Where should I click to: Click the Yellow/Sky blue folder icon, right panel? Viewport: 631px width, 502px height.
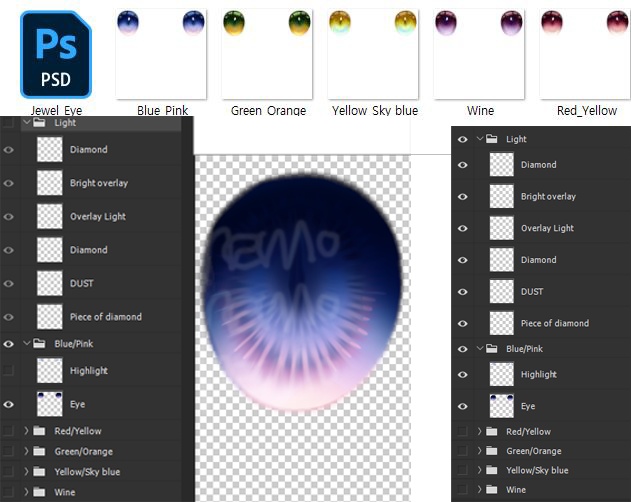[x=492, y=470]
